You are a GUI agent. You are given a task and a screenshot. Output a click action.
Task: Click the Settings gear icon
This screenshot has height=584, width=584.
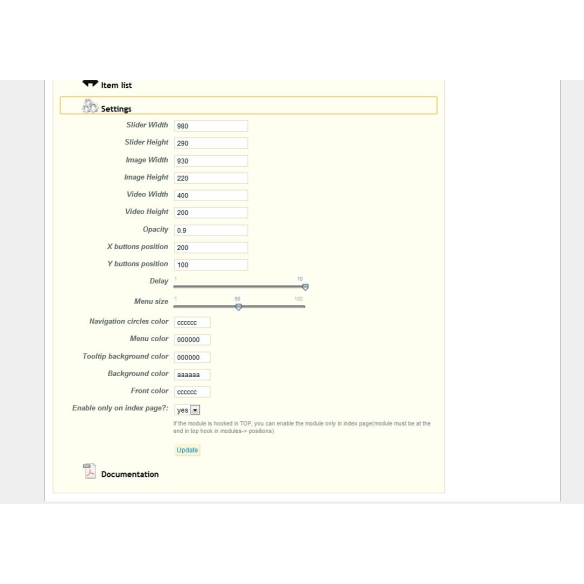(90, 107)
